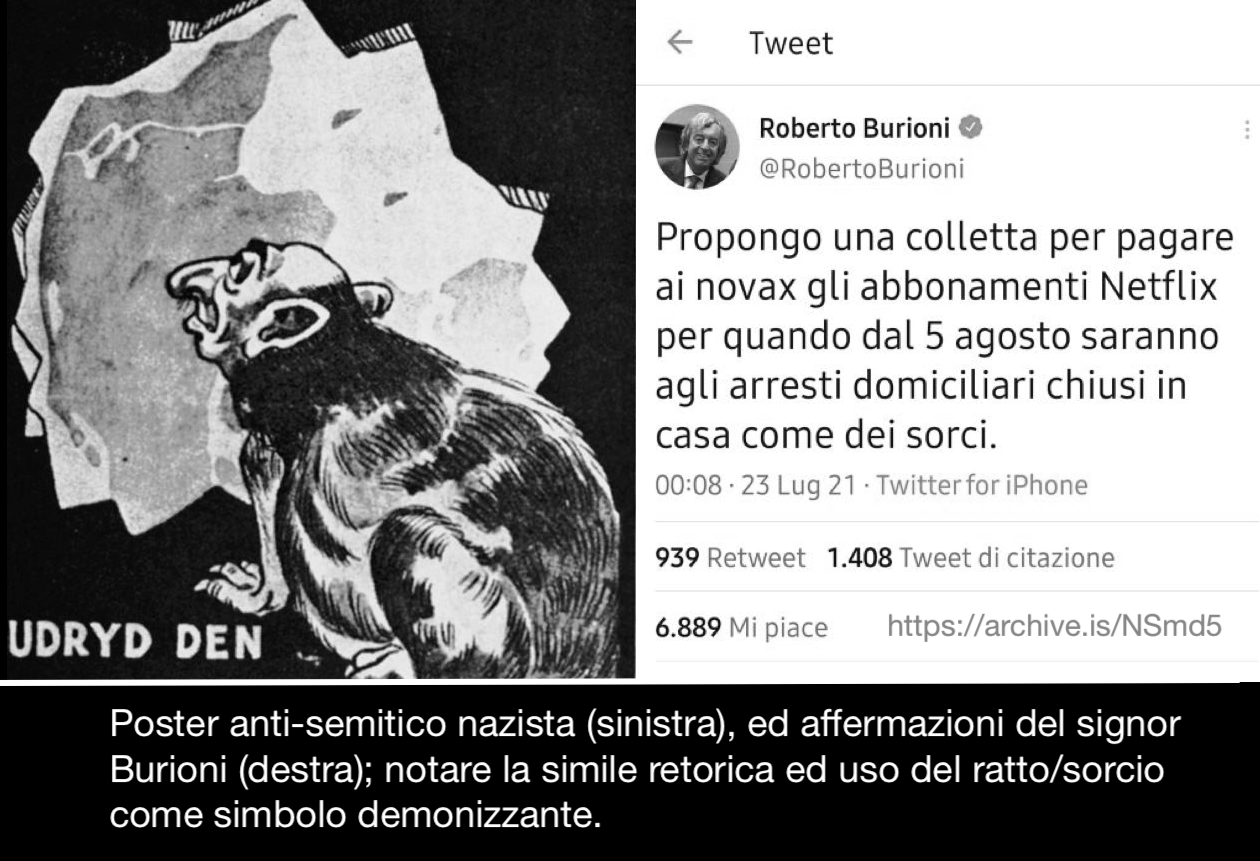
Task: Open the three-dot more options menu
Action: coord(1246,131)
